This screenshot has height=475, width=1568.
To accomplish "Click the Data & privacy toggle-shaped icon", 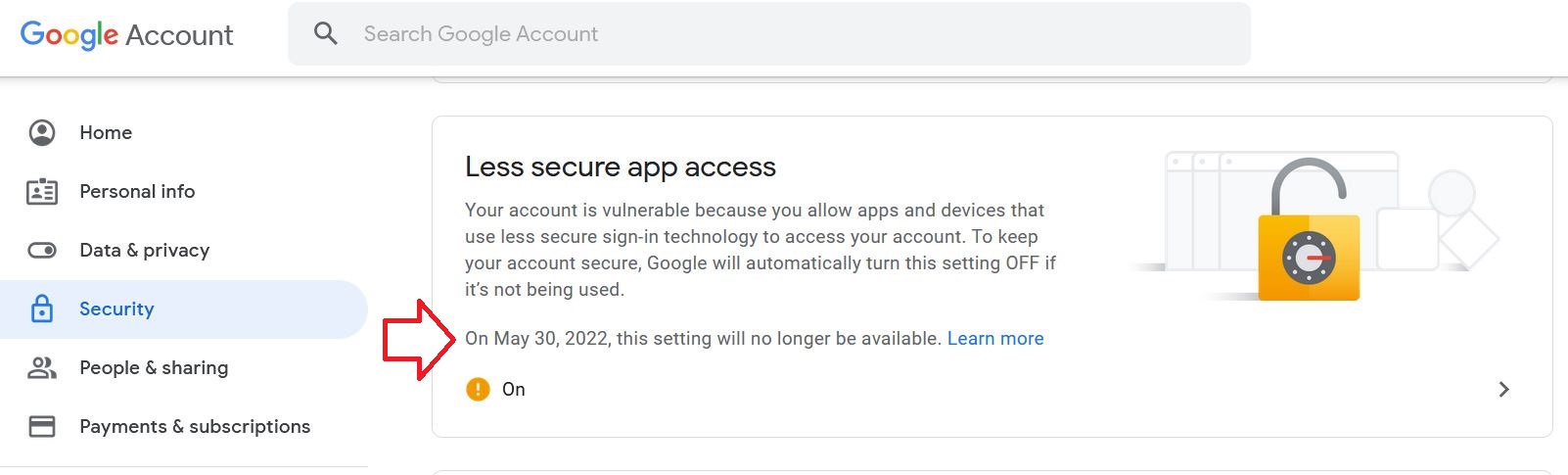I will (42, 250).
